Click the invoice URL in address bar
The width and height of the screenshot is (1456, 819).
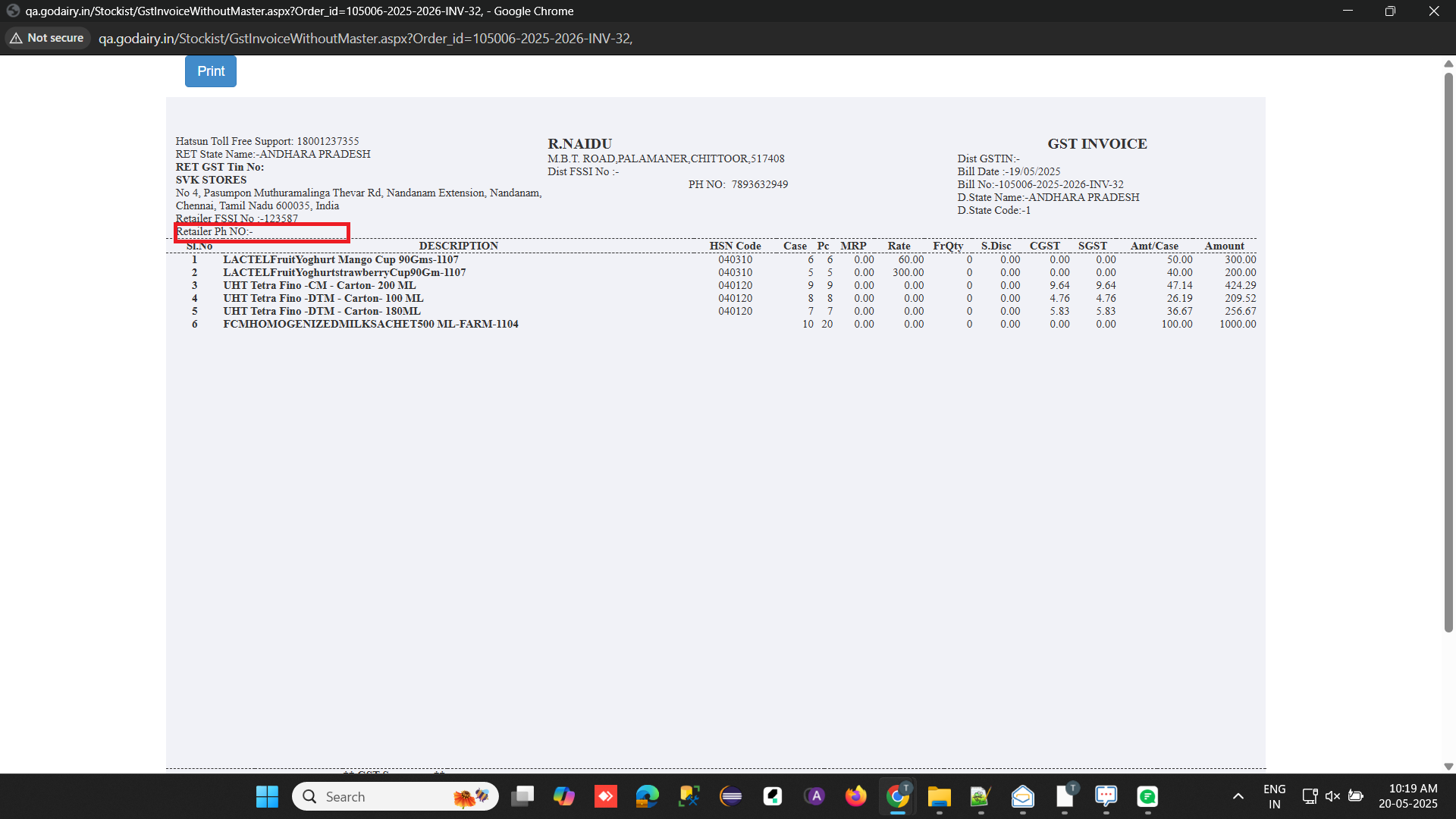(x=366, y=39)
